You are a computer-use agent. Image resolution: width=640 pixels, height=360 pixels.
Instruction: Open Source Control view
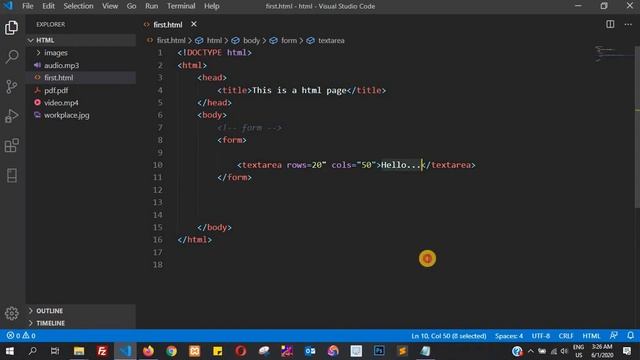11,86
